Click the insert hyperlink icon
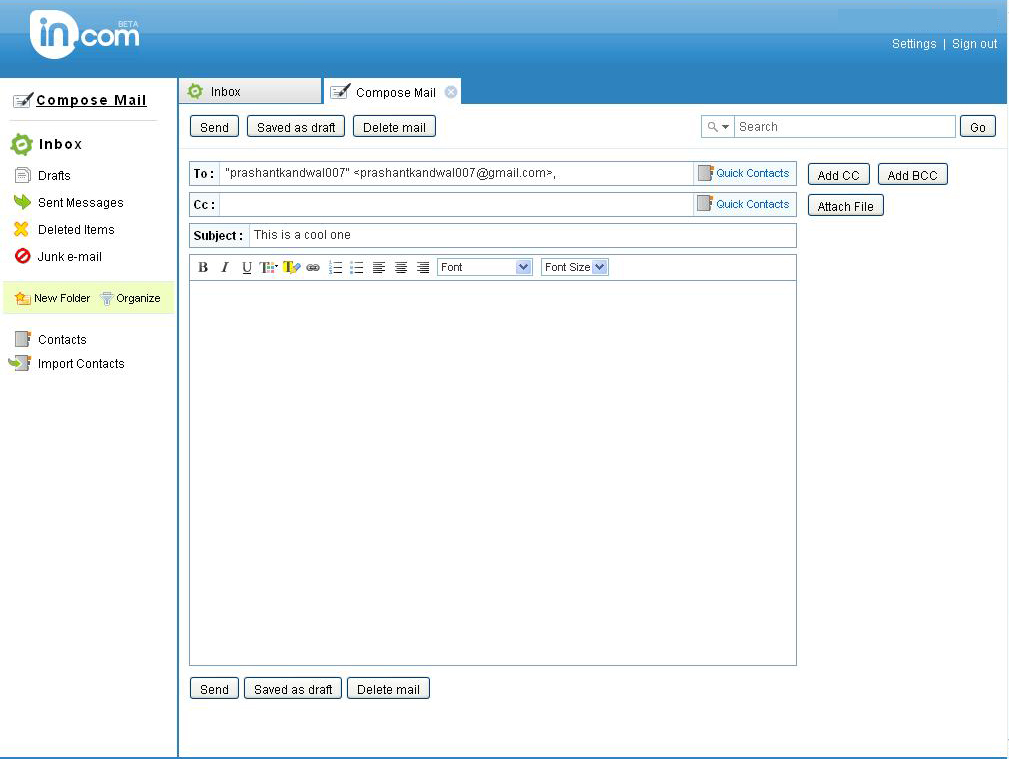 click(313, 268)
